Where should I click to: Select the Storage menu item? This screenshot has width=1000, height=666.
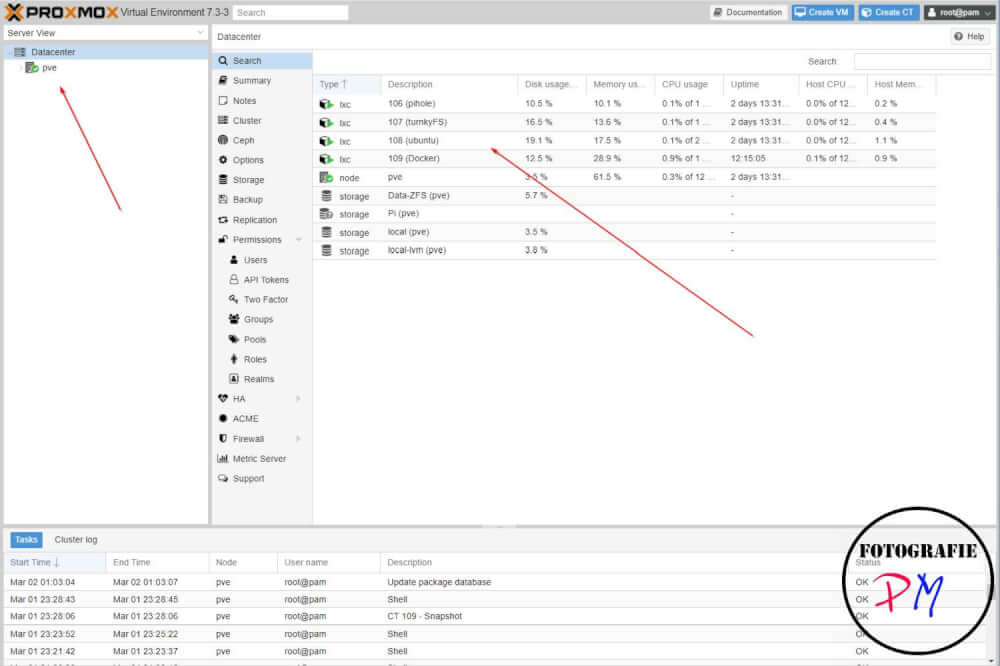(x=262, y=180)
